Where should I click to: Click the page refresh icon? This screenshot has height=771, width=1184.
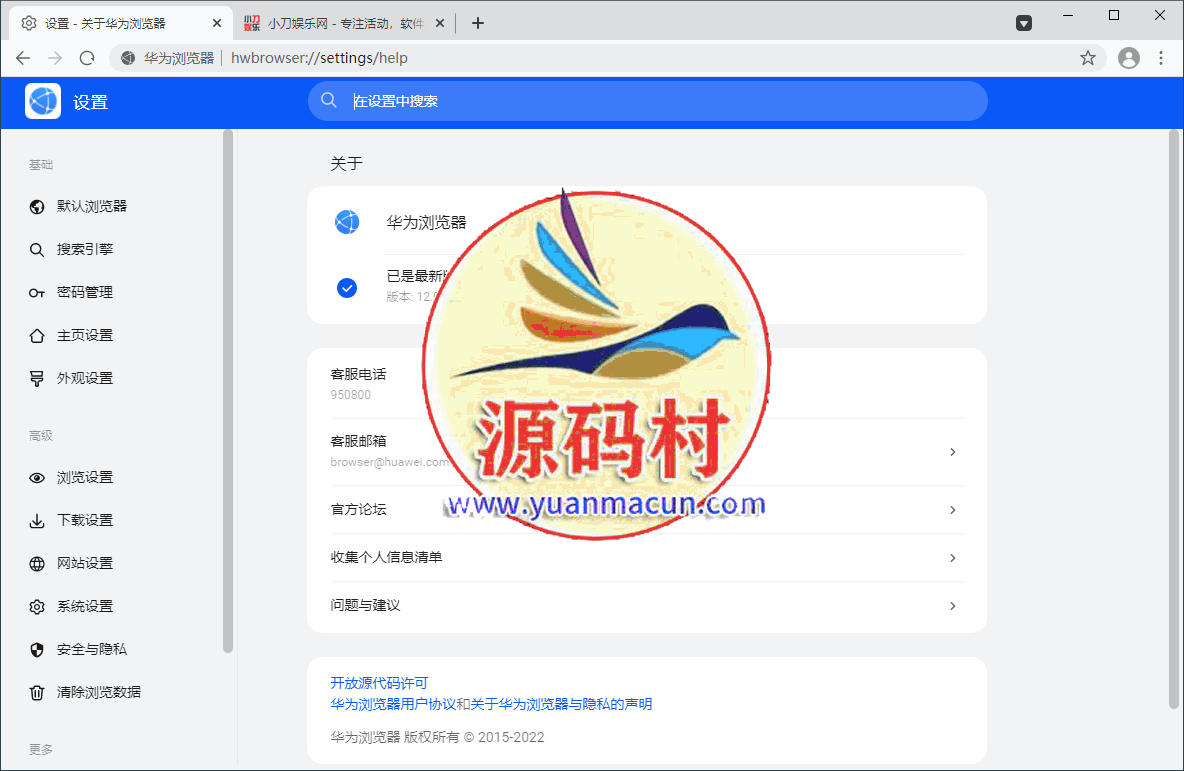87,58
